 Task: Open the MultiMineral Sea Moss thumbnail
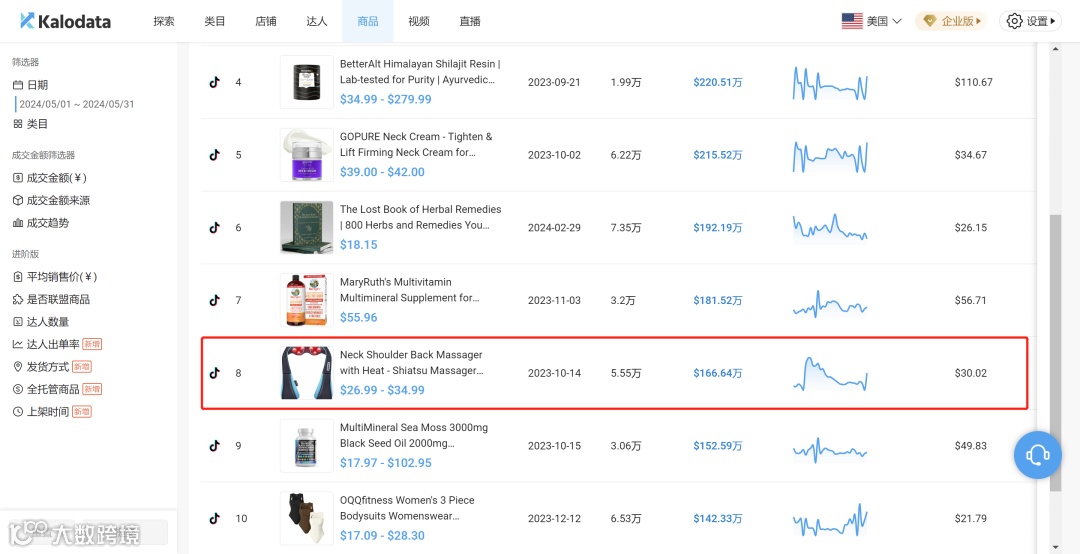point(307,446)
